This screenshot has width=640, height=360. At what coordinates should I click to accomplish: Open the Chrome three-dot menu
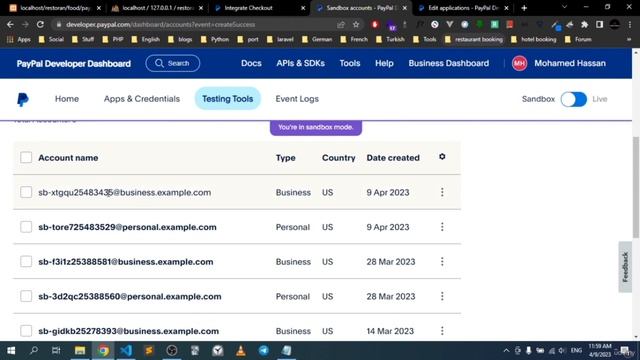[x=629, y=24]
